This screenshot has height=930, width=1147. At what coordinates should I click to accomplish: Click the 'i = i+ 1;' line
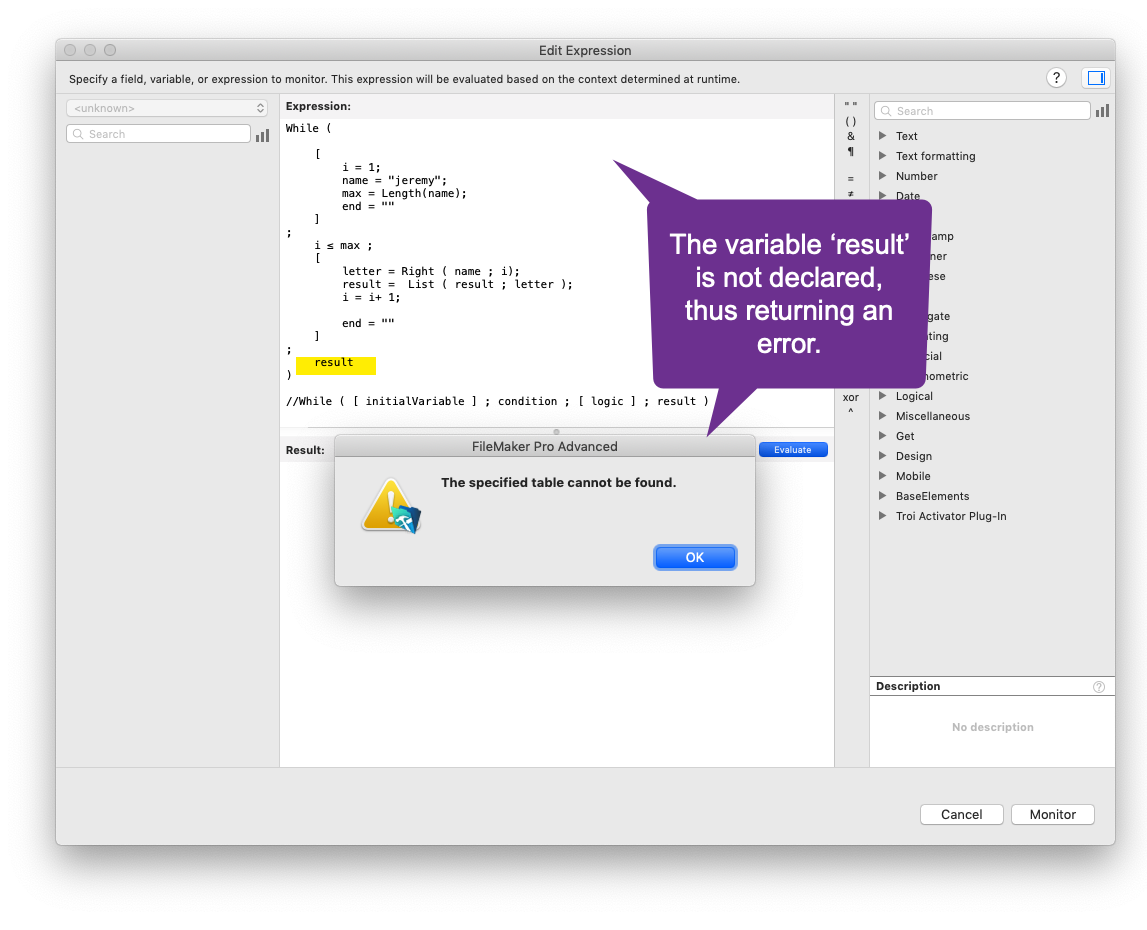[371, 298]
